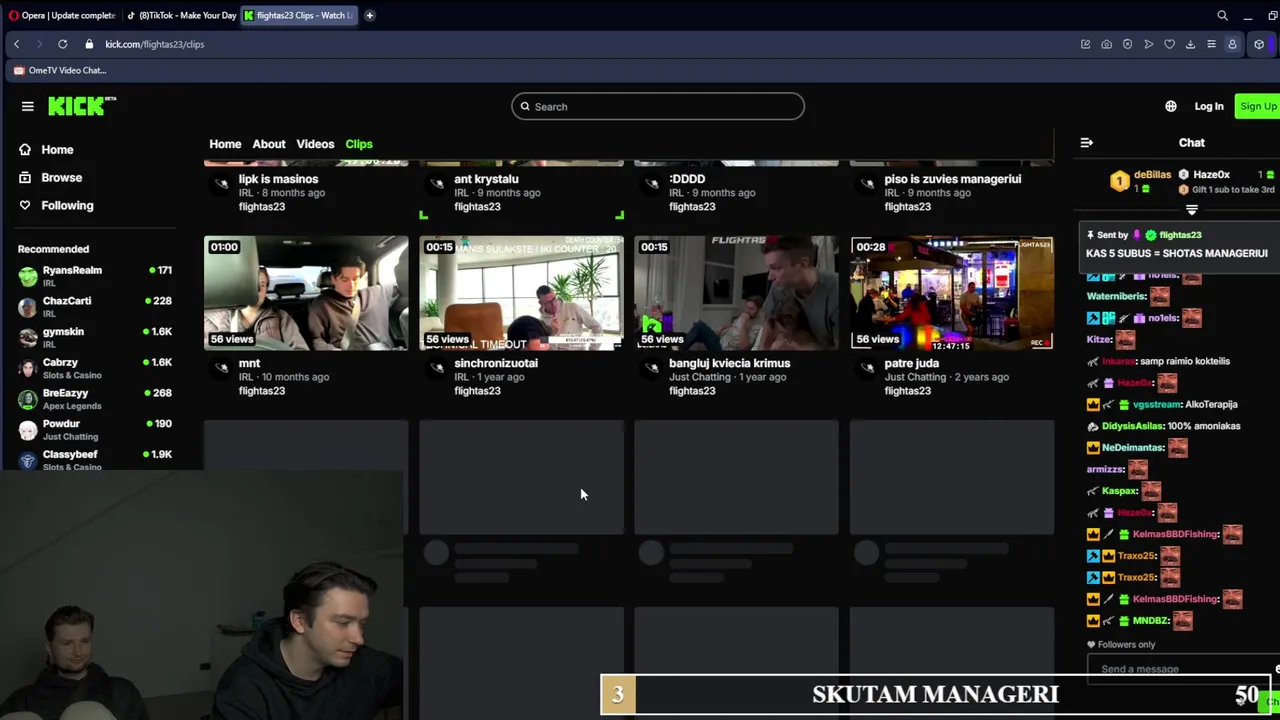
Task: Open the OmeTV Video Chat bookmark
Action: point(60,70)
